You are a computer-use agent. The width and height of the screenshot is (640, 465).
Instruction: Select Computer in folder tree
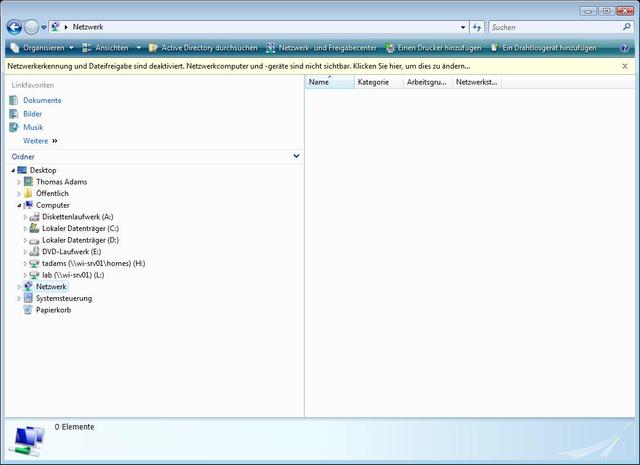pos(53,205)
